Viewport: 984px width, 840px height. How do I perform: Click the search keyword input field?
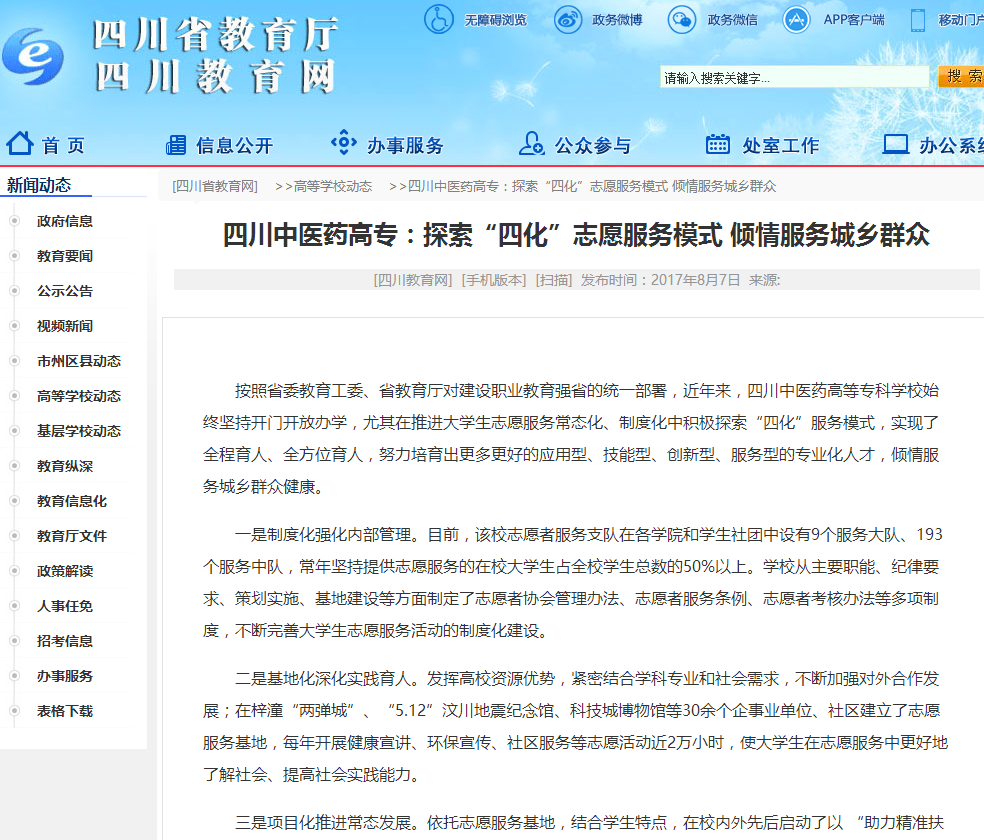tap(795, 78)
